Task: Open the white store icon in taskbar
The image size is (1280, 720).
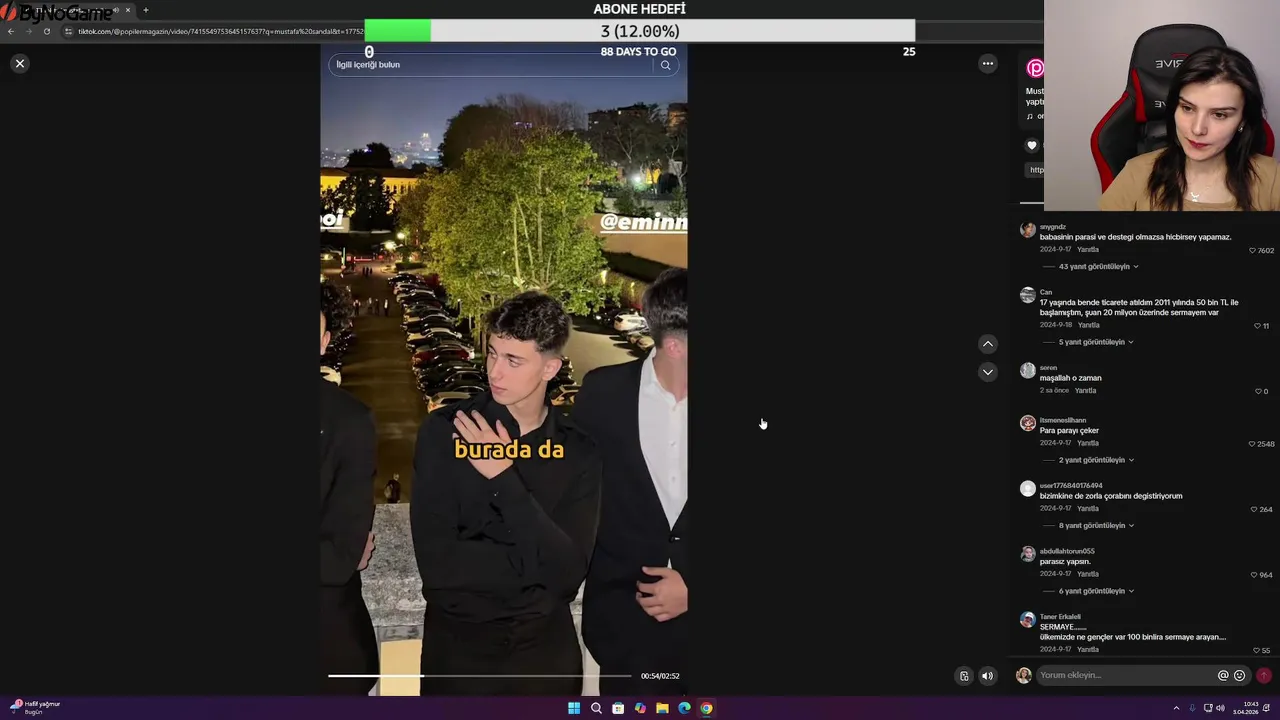Action: click(x=618, y=708)
